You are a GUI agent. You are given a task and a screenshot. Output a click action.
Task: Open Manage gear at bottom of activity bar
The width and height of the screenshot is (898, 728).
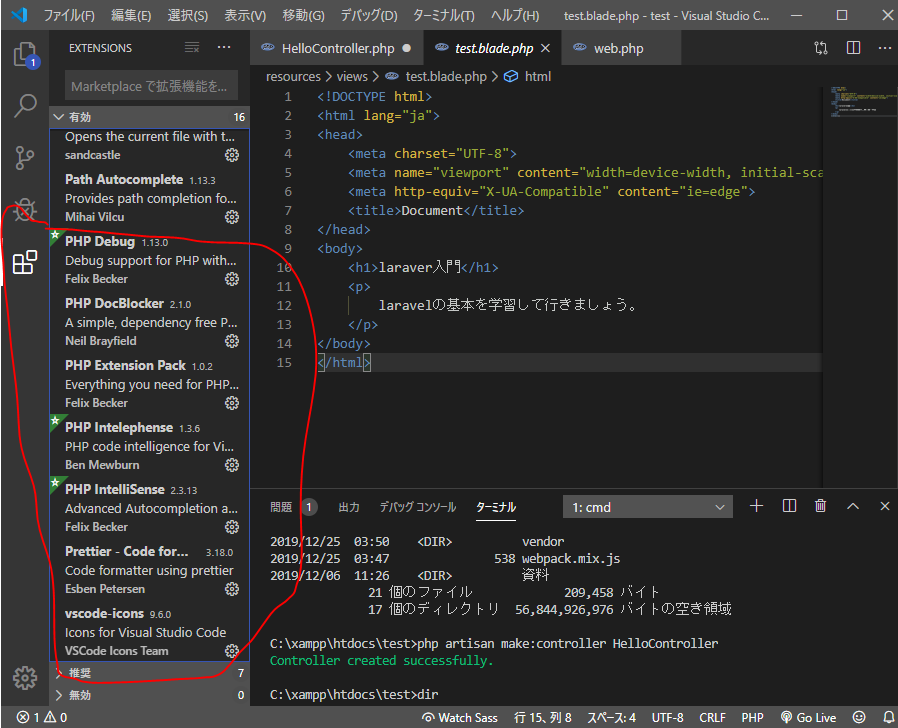click(x=25, y=677)
